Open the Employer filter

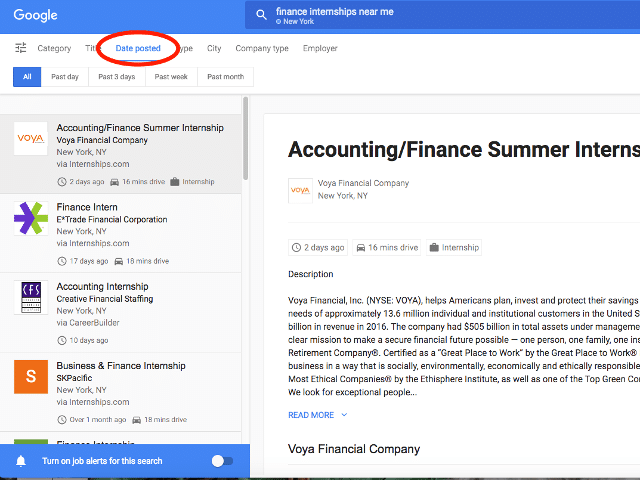pos(320,48)
